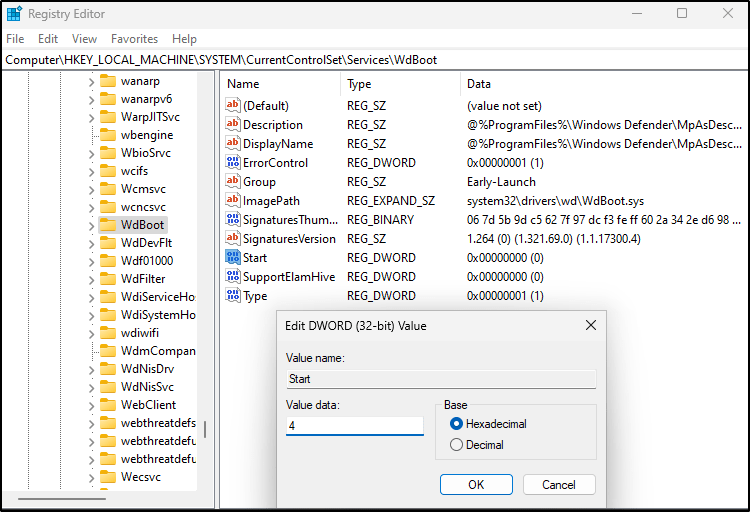Click the SupportElamHive DWORD value icon
This screenshot has width=750, height=512.
[x=233, y=277]
